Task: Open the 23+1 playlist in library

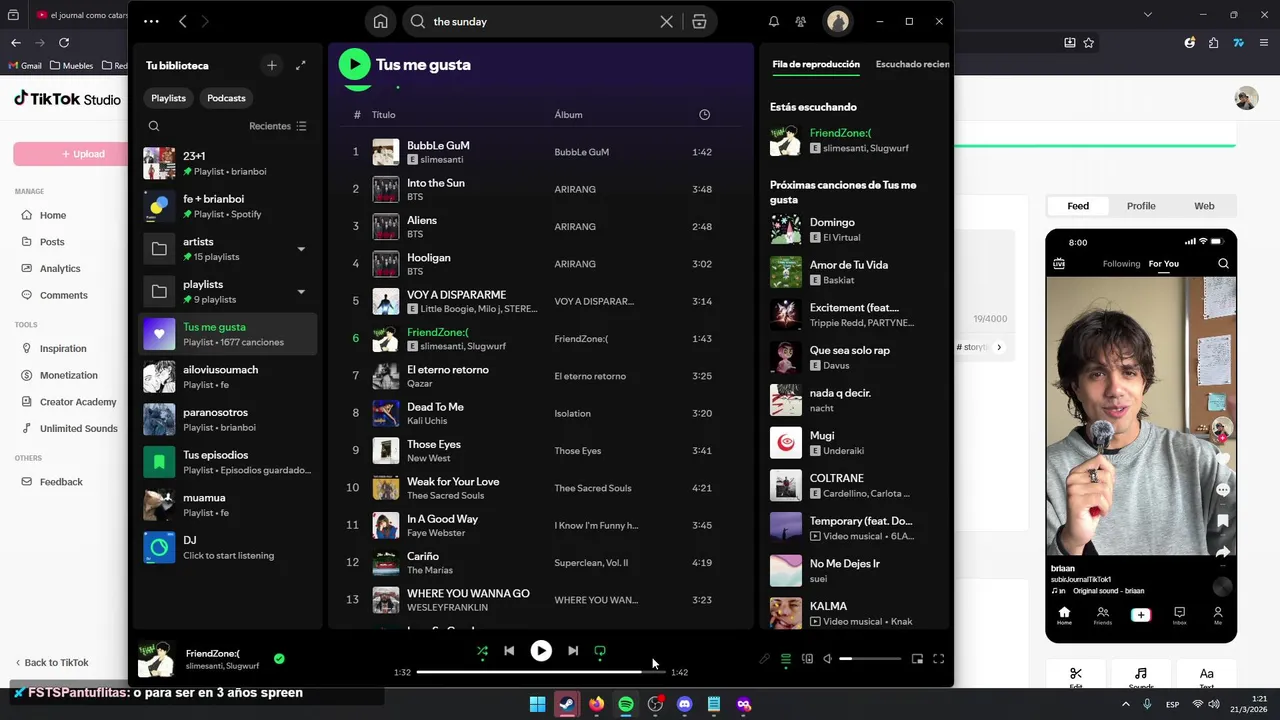Action: [227, 163]
